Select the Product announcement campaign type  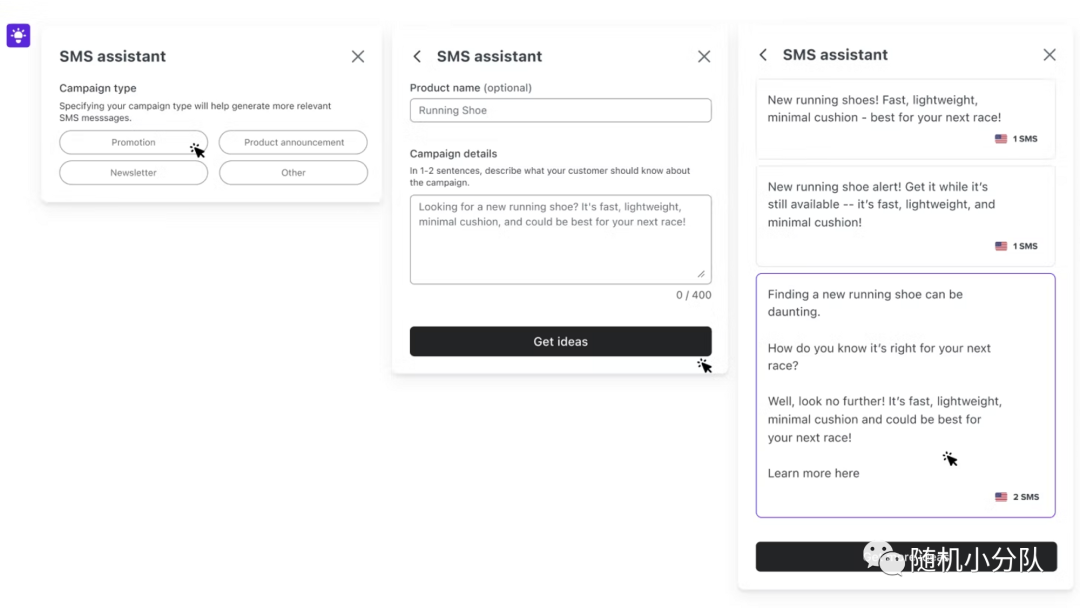point(293,143)
